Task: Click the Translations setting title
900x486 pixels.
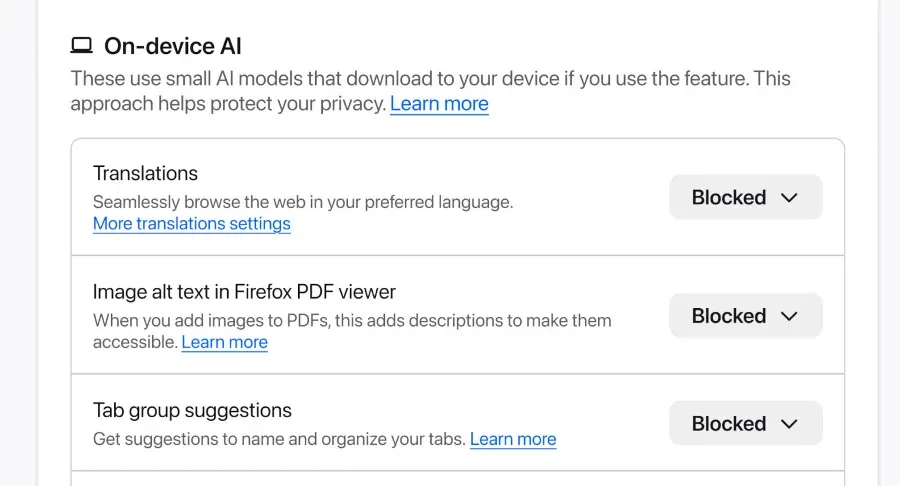Action: 145,173
